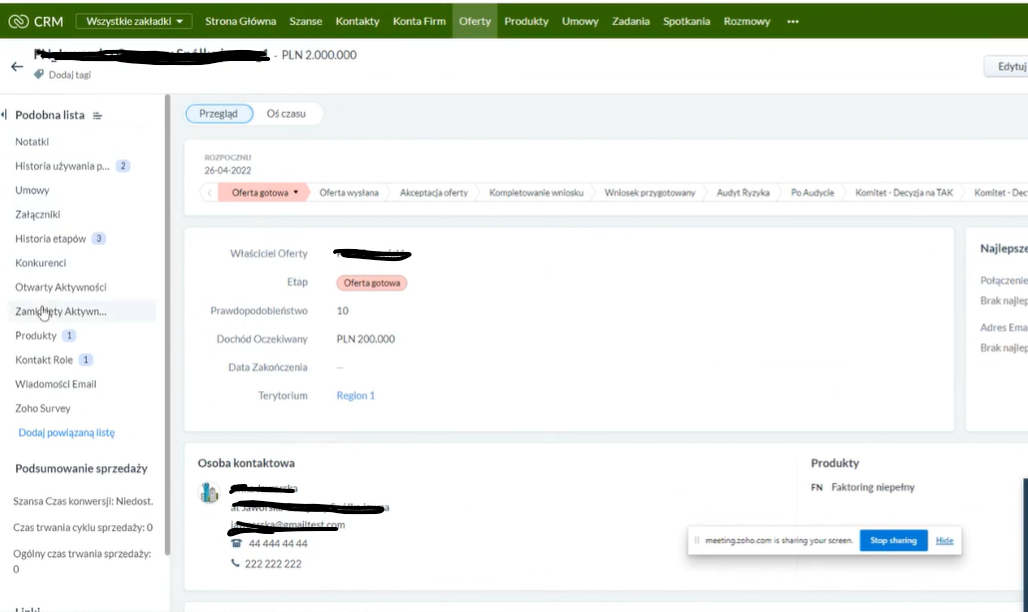Select the Wniosek przygotowany stage
The image size is (1028, 612).
[650, 193]
